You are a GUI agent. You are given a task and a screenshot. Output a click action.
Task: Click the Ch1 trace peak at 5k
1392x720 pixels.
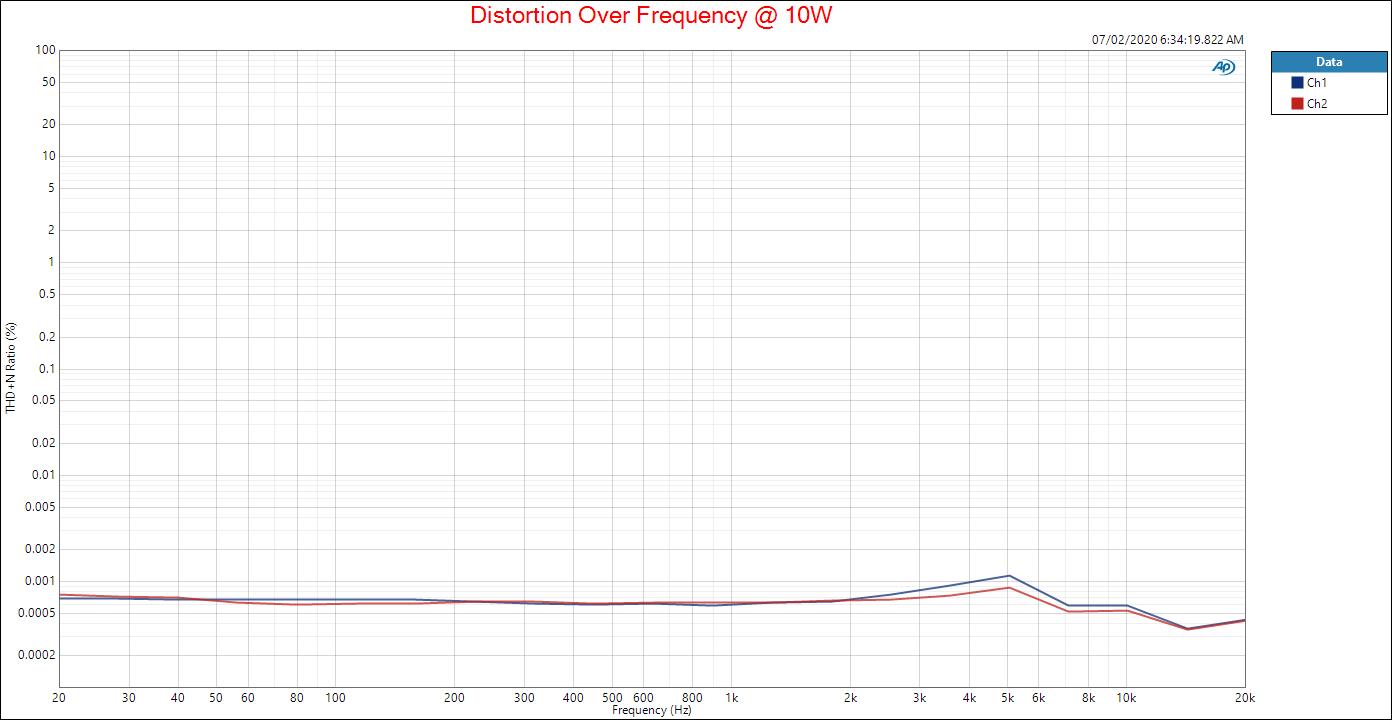(1008, 576)
